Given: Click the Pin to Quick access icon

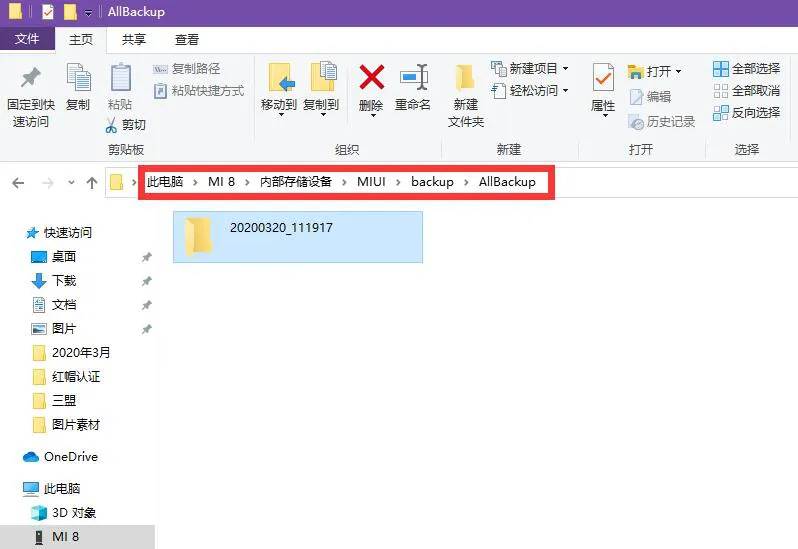Looking at the screenshot, I should click(x=31, y=78).
